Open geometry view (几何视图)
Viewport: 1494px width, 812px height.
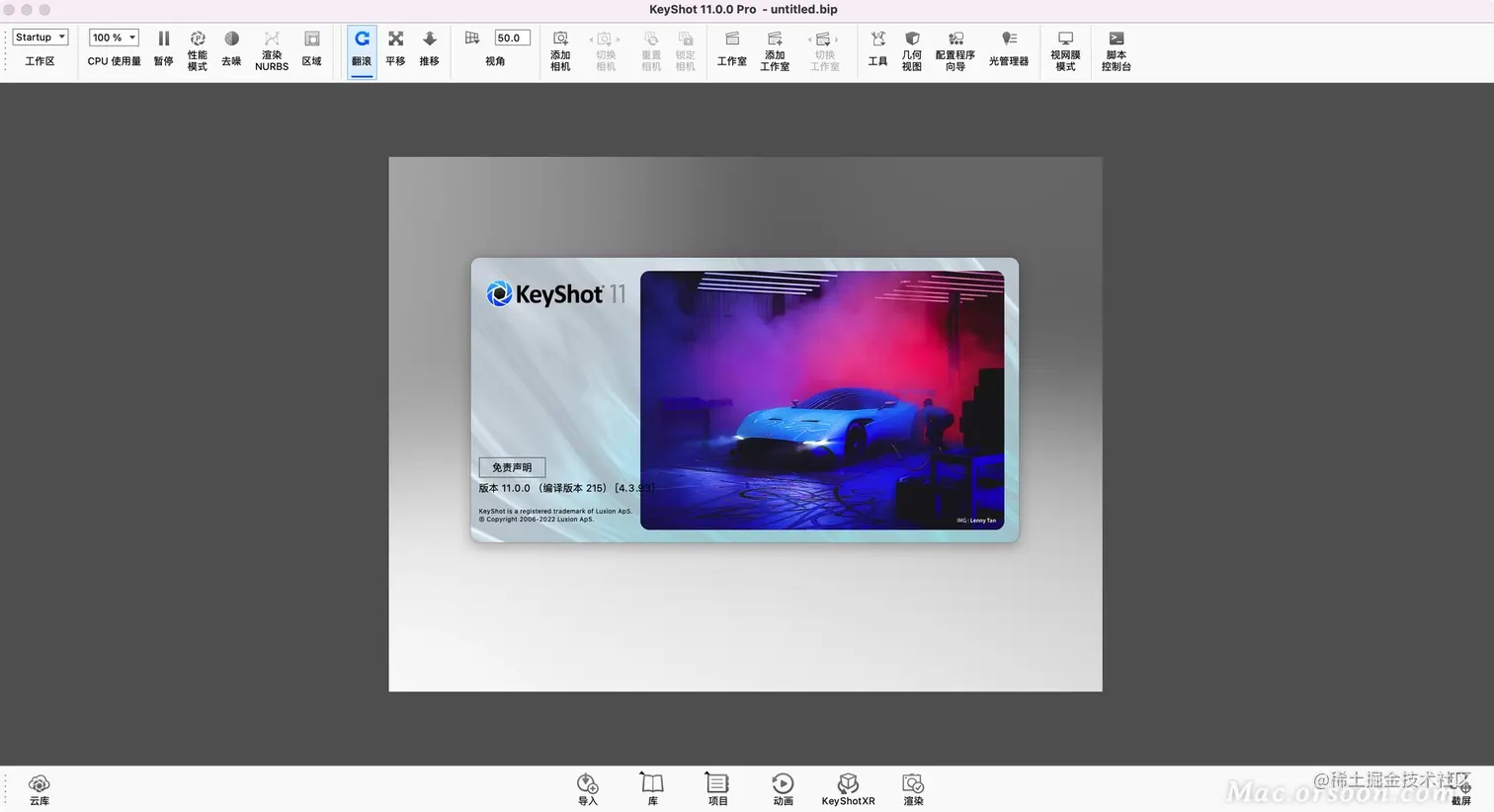click(x=912, y=49)
